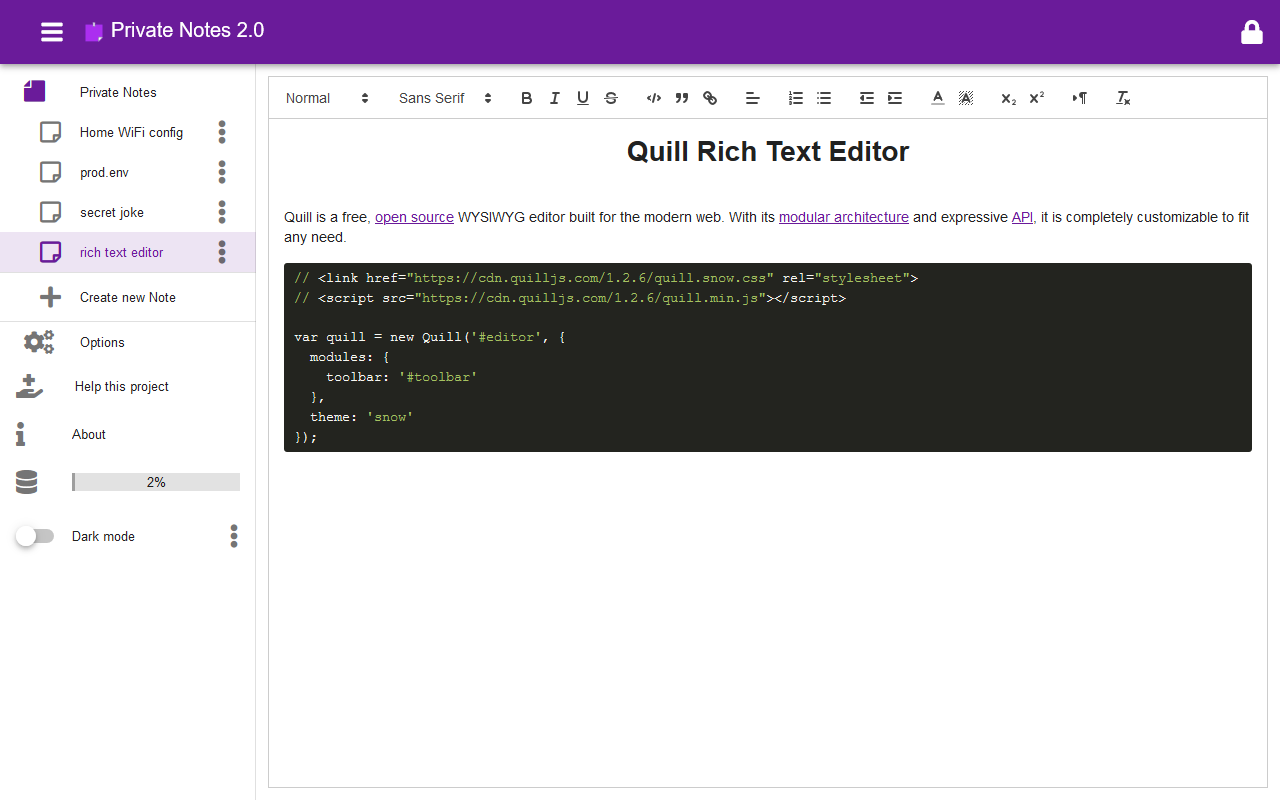Open the Dark mode options menu
Screen dimensions: 1280x800
point(234,536)
